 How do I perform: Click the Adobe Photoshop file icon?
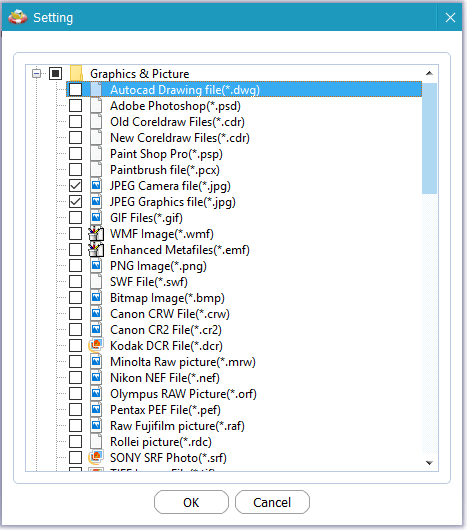[x=96, y=105]
